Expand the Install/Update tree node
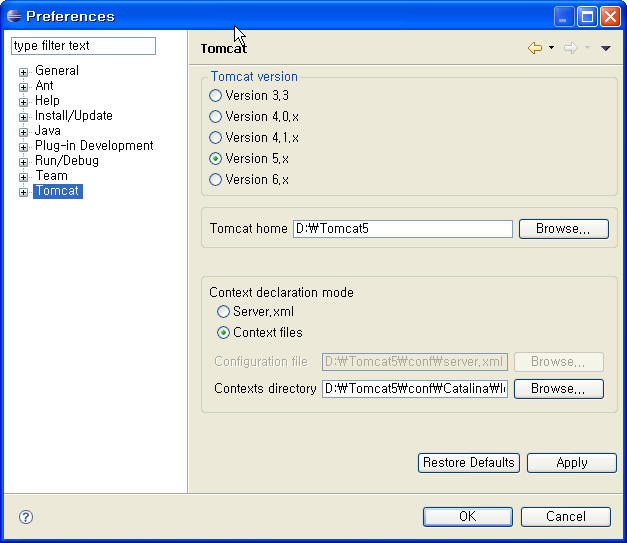Image resolution: width=627 pixels, height=543 pixels. 23,117
